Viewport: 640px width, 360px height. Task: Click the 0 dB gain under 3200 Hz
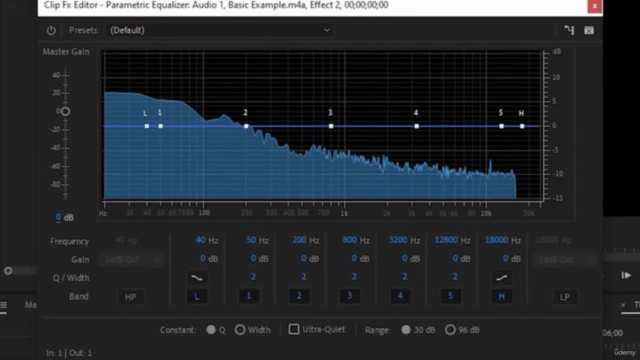[x=404, y=258]
